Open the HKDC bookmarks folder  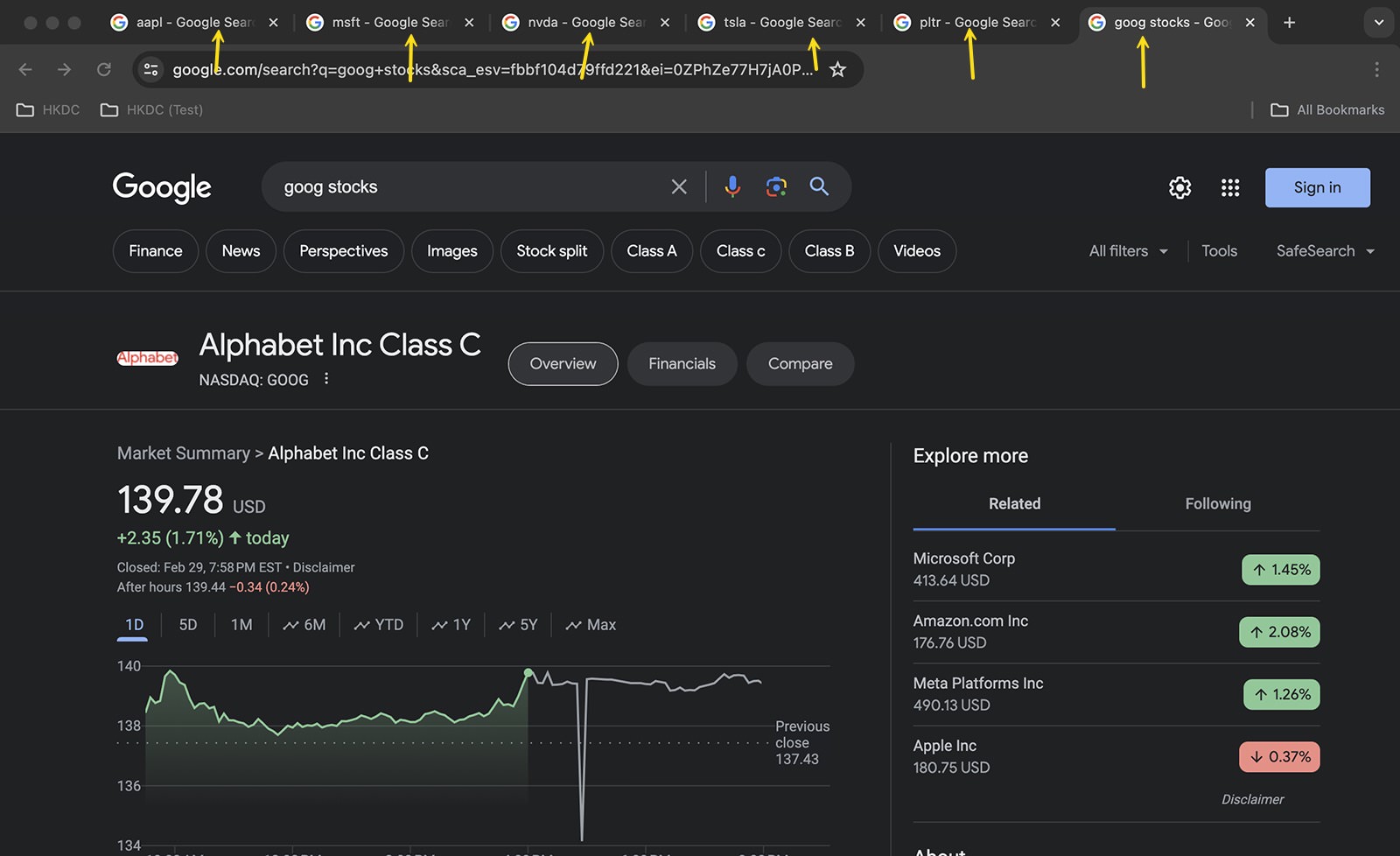[48, 109]
